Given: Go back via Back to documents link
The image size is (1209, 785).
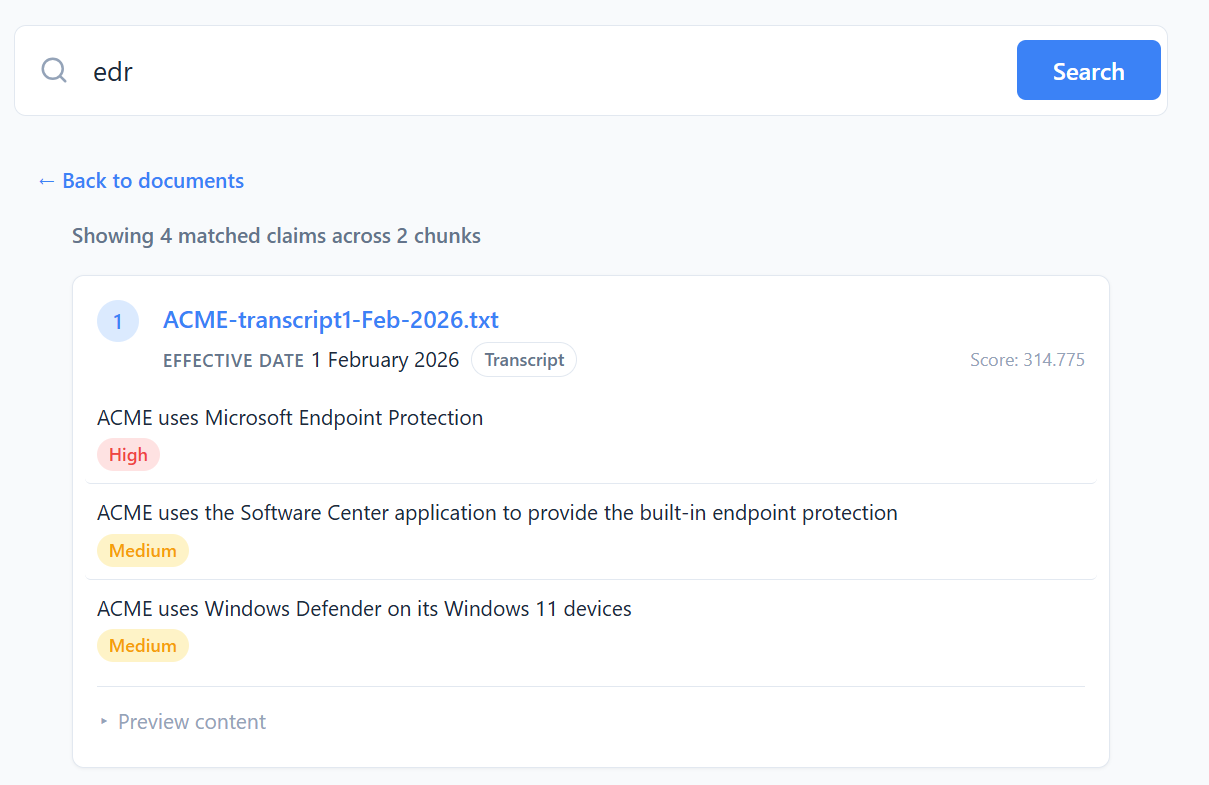Looking at the screenshot, I should click(x=152, y=181).
